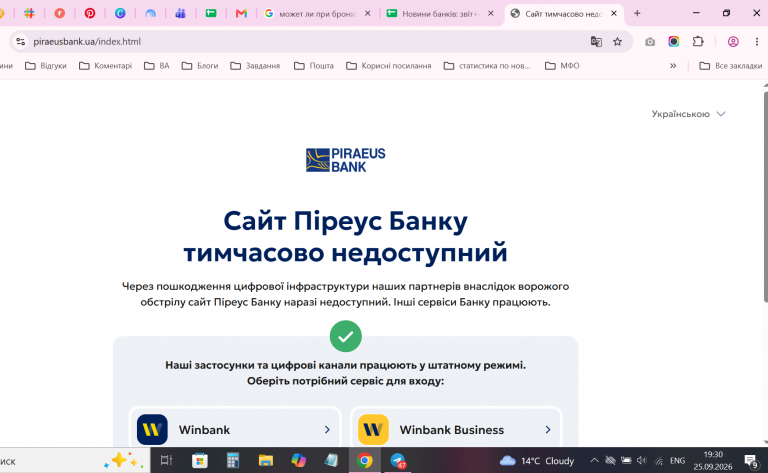This screenshot has width=768, height=473.
Task: Click the address bar URL piraeusbank.ua/index.html
Action: pos(87,42)
